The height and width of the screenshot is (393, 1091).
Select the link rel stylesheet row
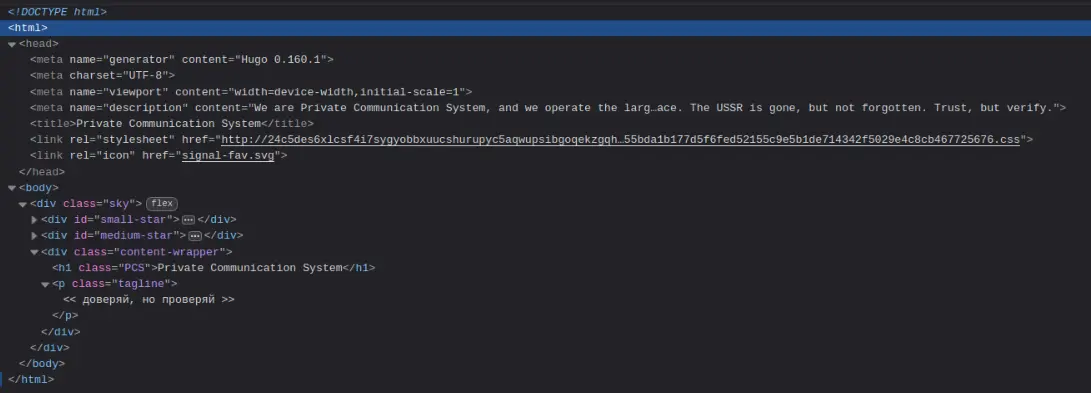pos(532,140)
